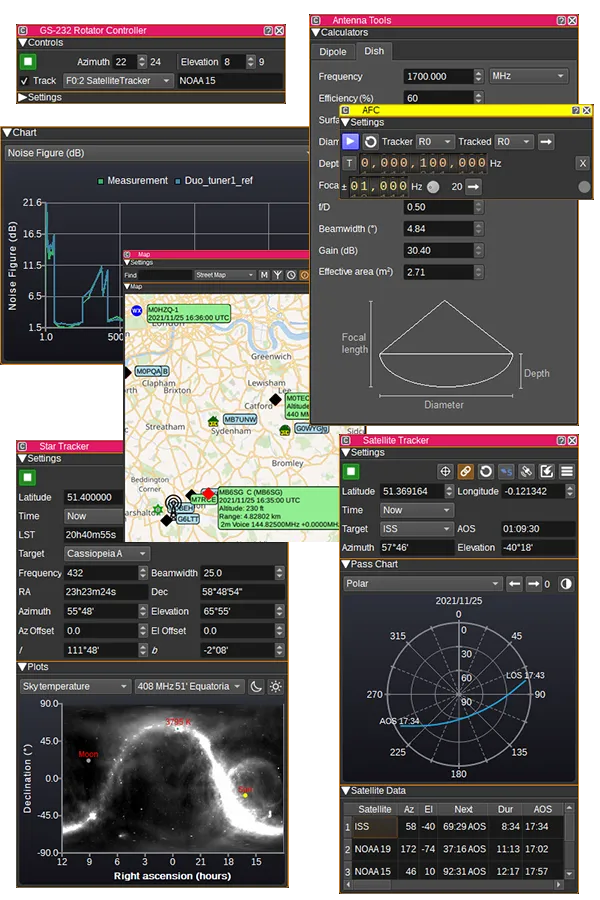Viewport: 600px width, 900px height.
Task: Click the AFC apply arrow next to Tracked
Action: tap(546, 142)
